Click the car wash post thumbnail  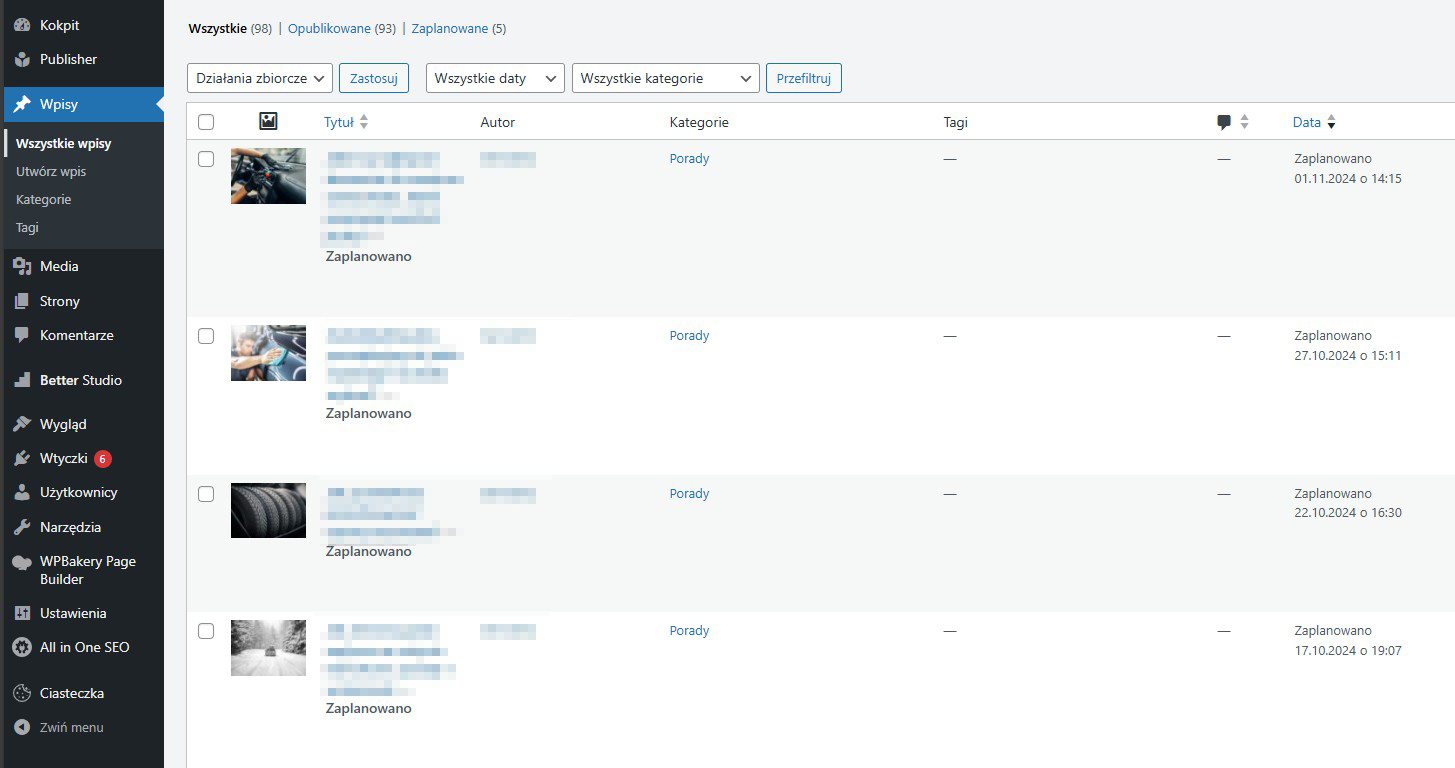point(268,353)
